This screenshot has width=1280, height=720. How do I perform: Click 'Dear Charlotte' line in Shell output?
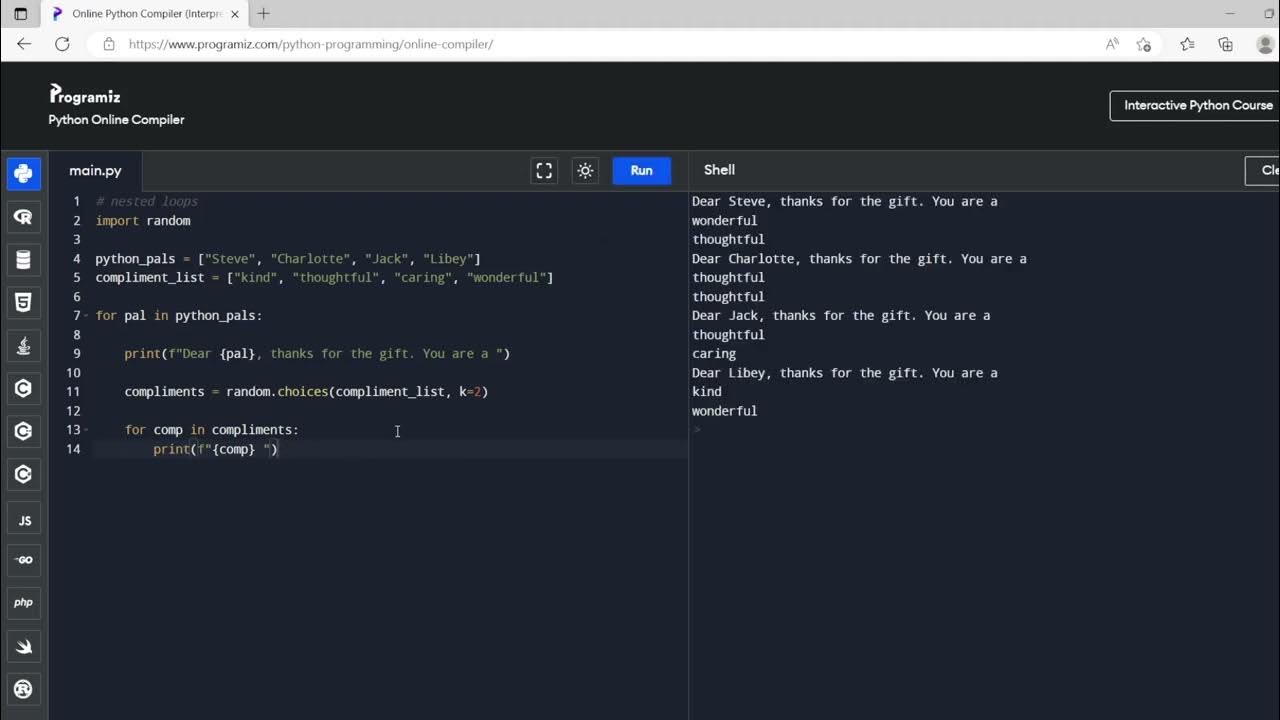click(x=859, y=259)
